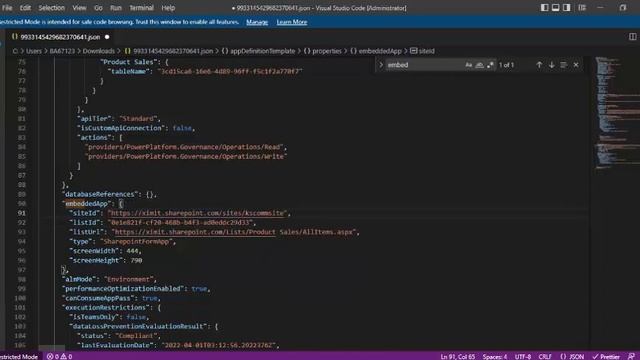Click the Operations/Read action string
640x360 pixels.
pyautogui.click(x=184, y=147)
